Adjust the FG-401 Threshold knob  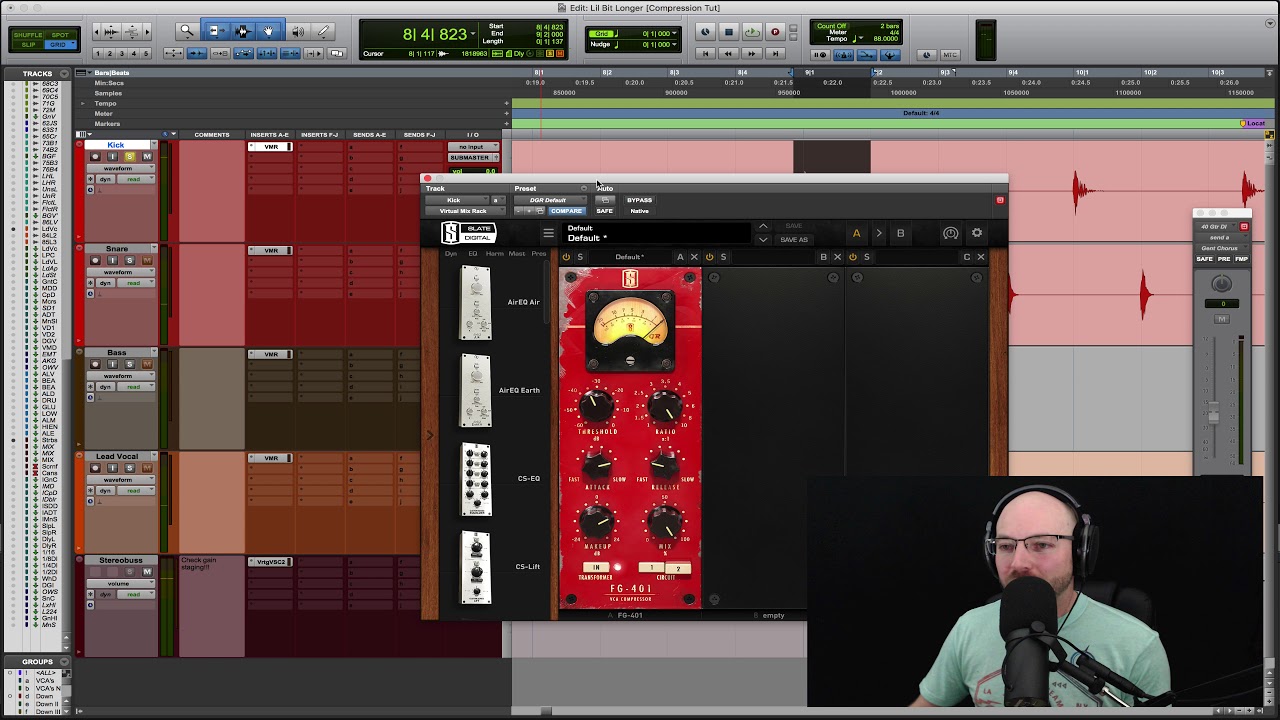click(597, 405)
